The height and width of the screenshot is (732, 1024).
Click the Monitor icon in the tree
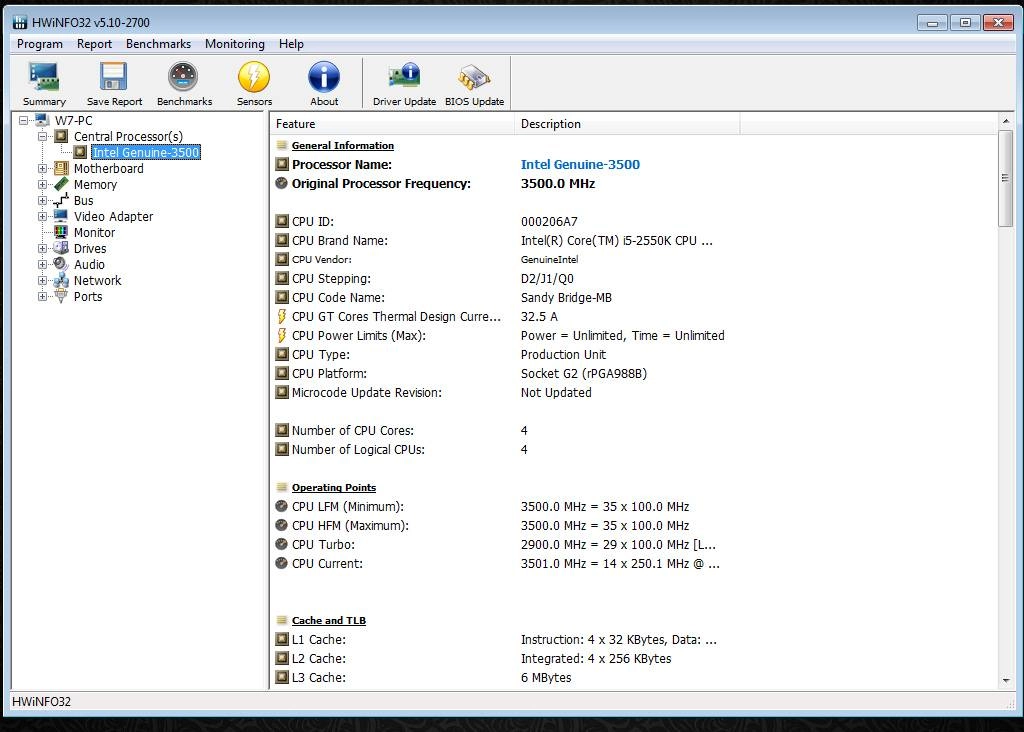point(61,232)
